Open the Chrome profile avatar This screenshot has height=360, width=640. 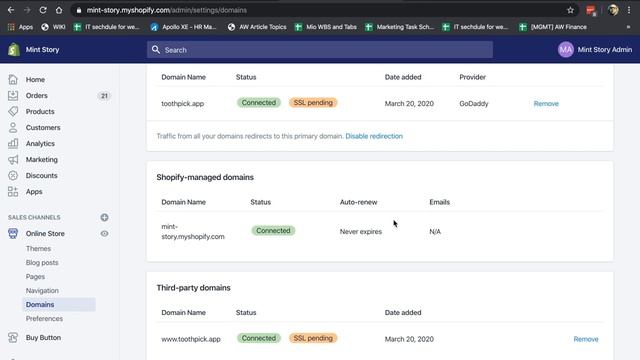pyautogui.click(x=613, y=10)
